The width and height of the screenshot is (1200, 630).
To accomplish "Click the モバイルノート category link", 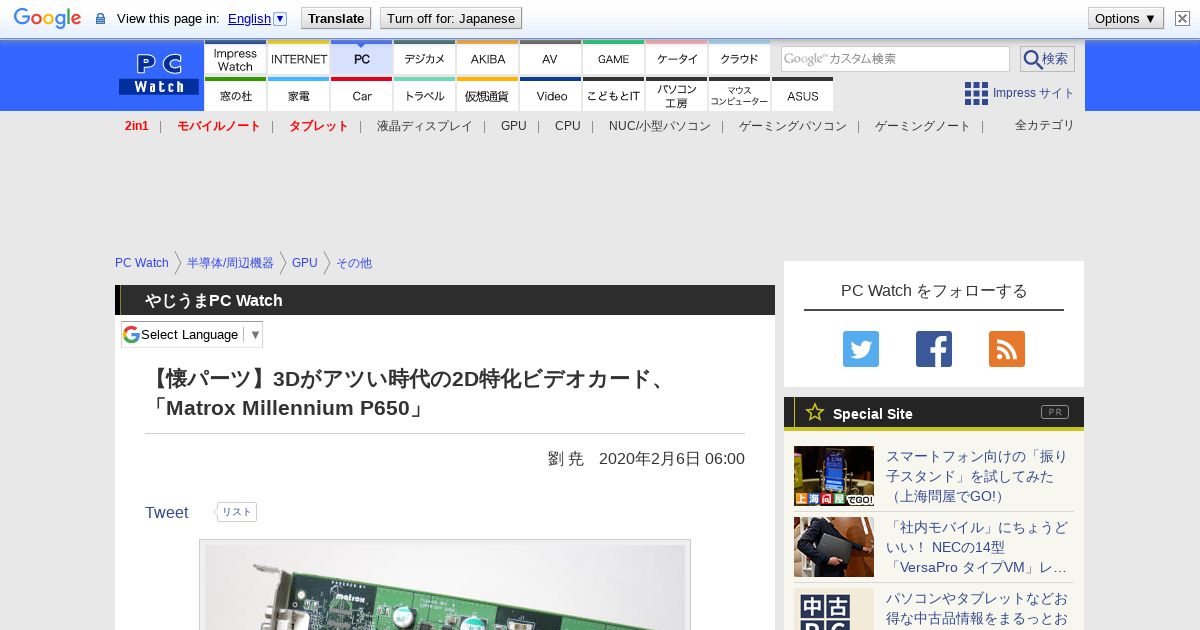I will coord(219,126).
